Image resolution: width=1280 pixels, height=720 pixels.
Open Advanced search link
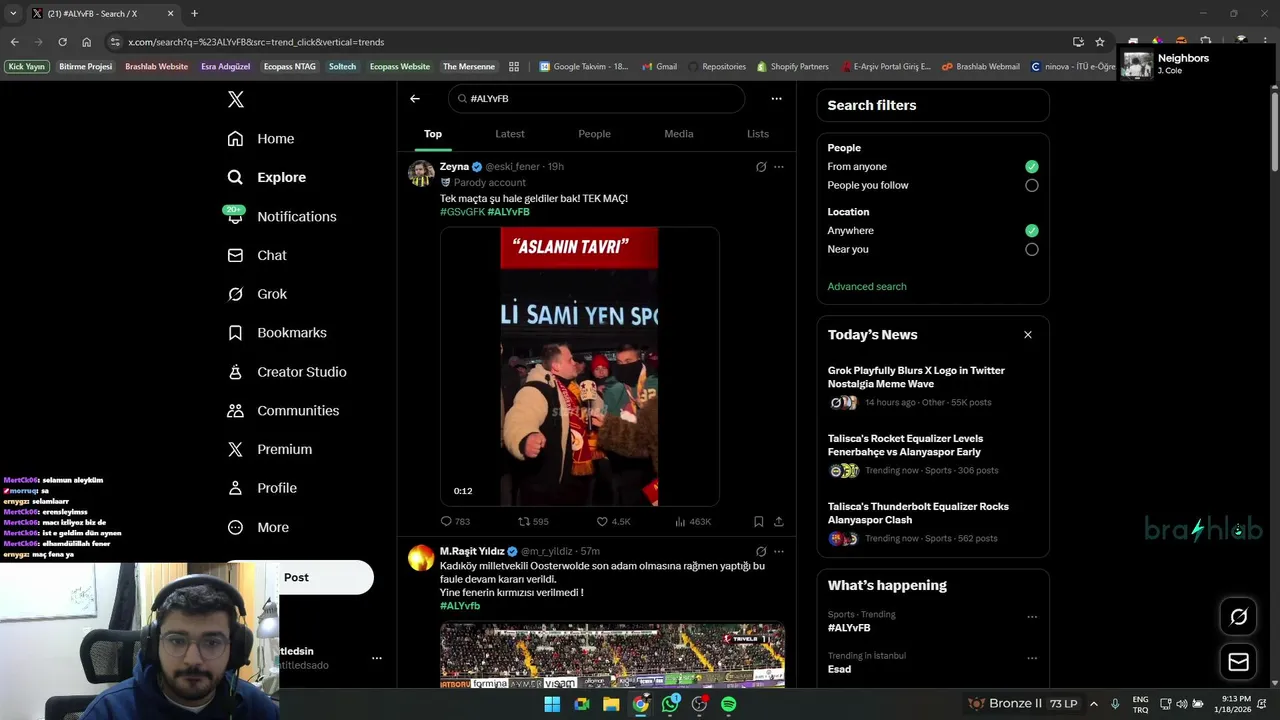867,286
